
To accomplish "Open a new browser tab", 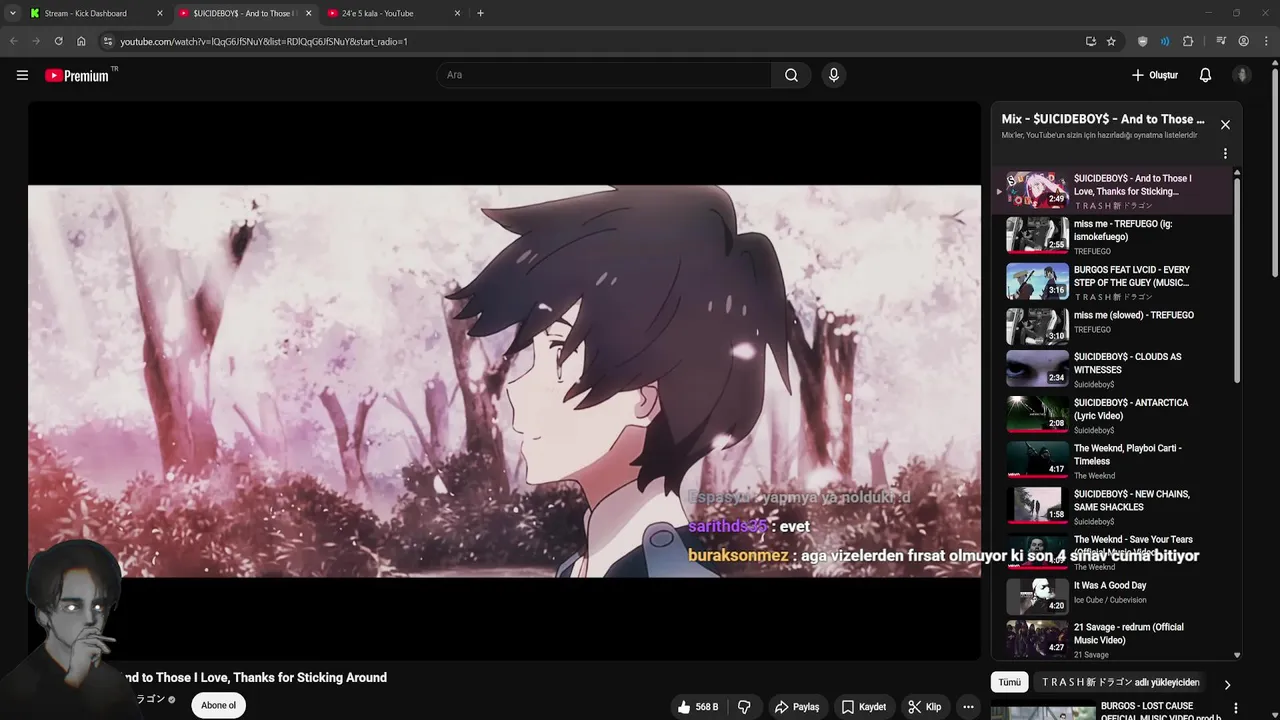I will 480,13.
